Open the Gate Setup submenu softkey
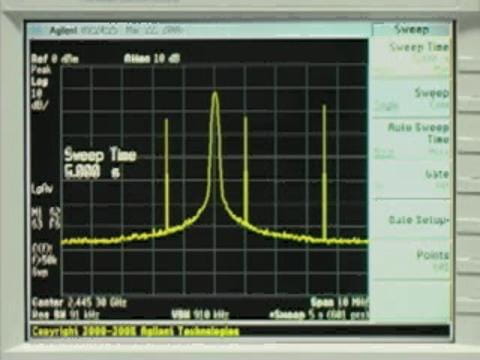 coord(411,220)
